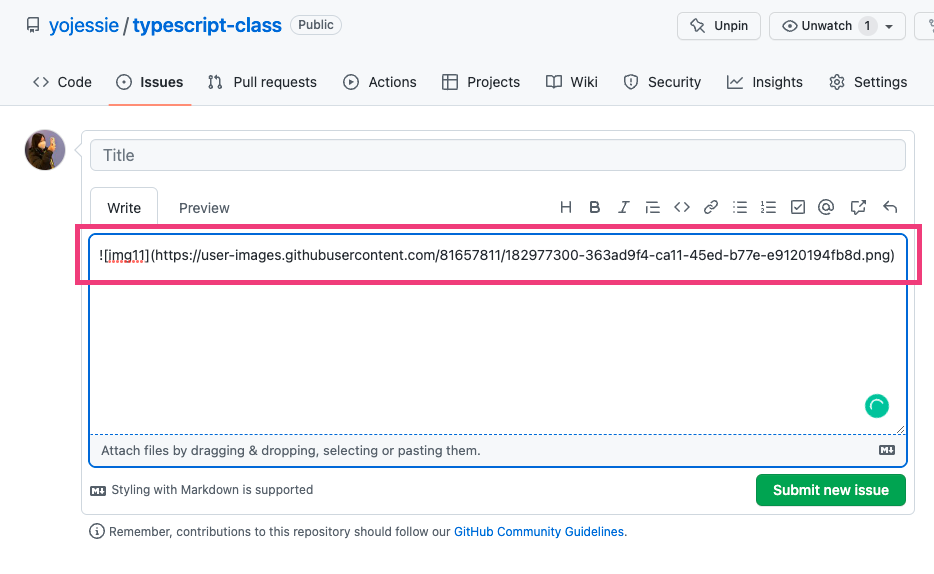
Task: Click the Unpin button
Action: [718, 26]
